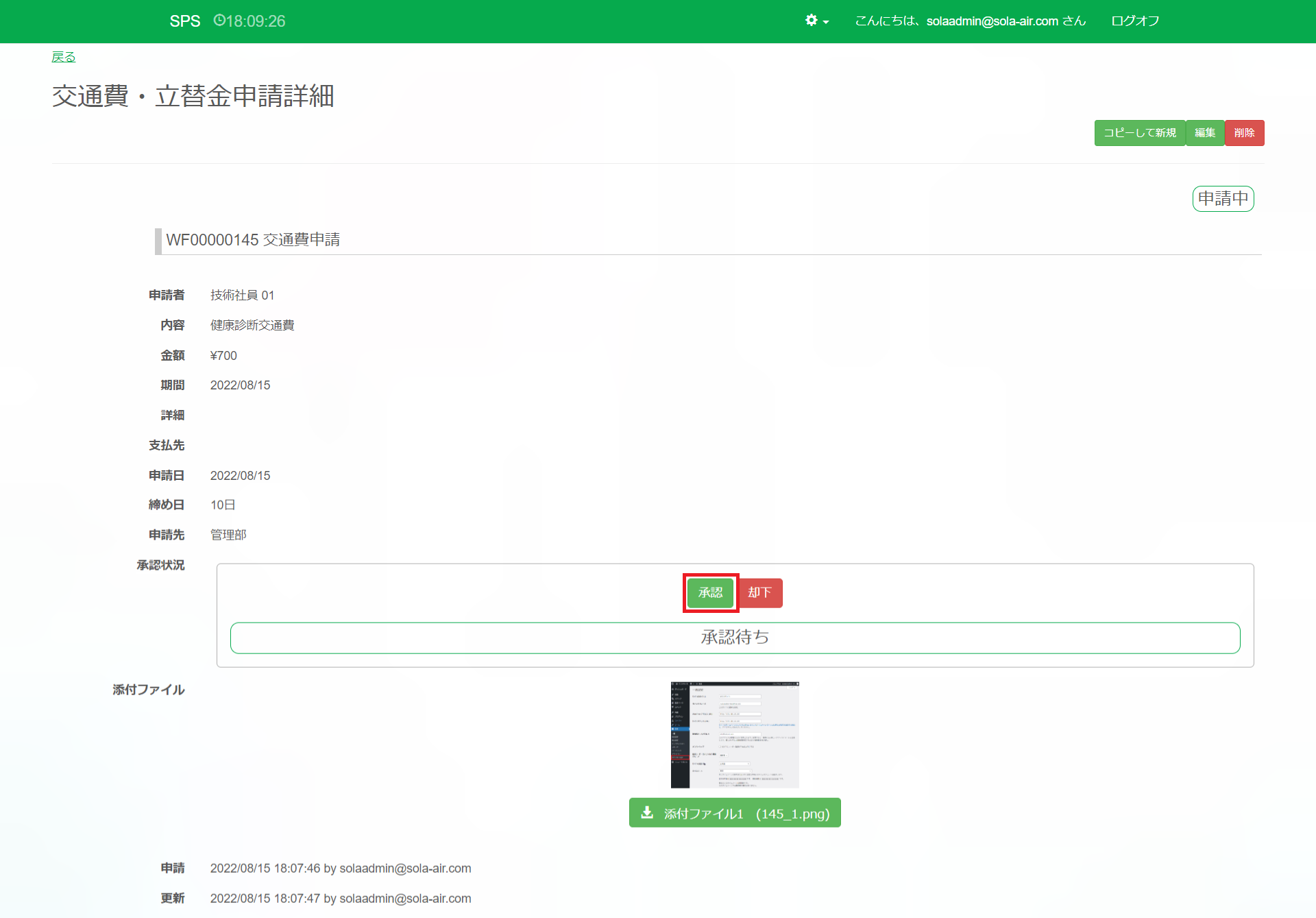
Task: Reject the request with the 却下 button
Action: pyautogui.click(x=760, y=592)
